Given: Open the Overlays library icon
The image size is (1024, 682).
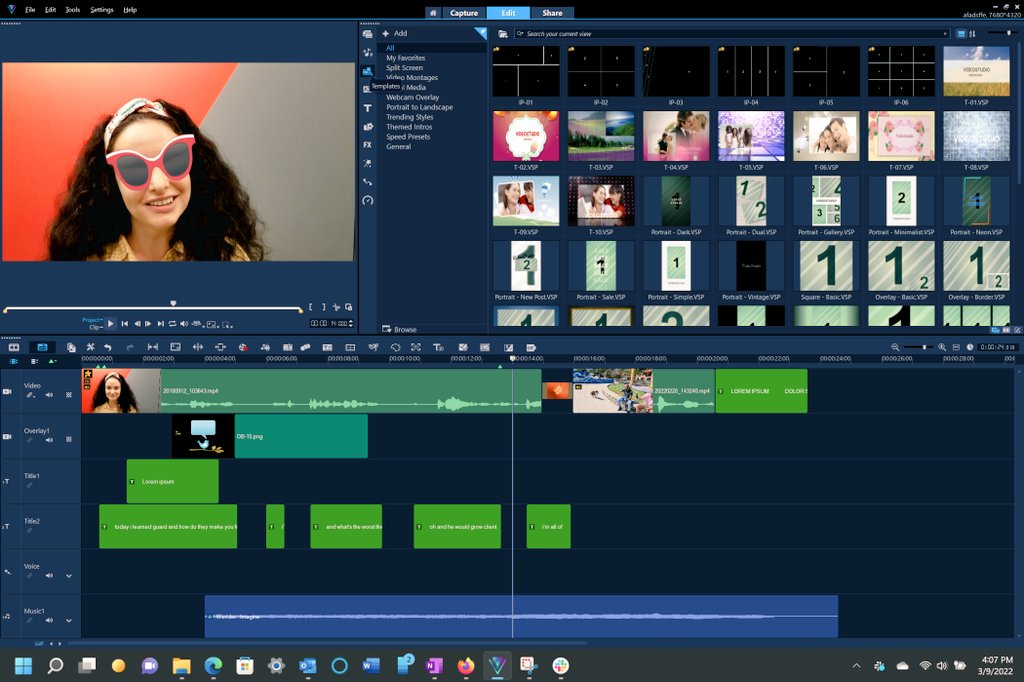Looking at the screenshot, I should 368,126.
